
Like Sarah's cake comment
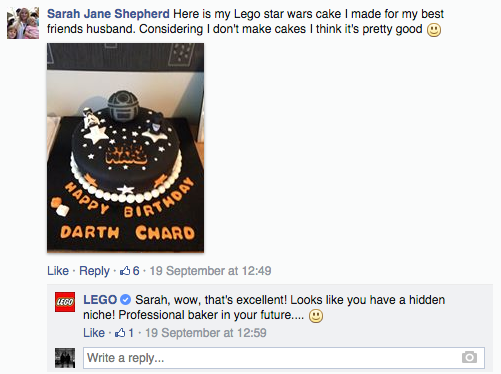[58, 271]
